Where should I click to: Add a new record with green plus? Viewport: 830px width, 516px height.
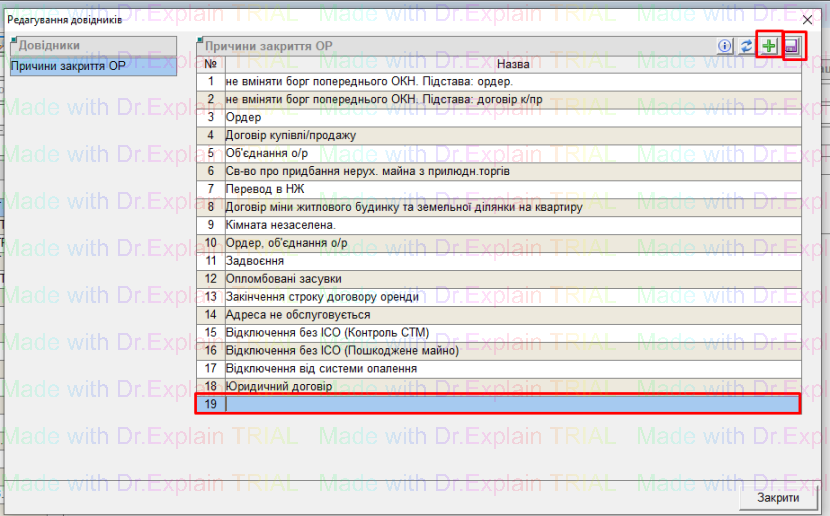(x=769, y=46)
